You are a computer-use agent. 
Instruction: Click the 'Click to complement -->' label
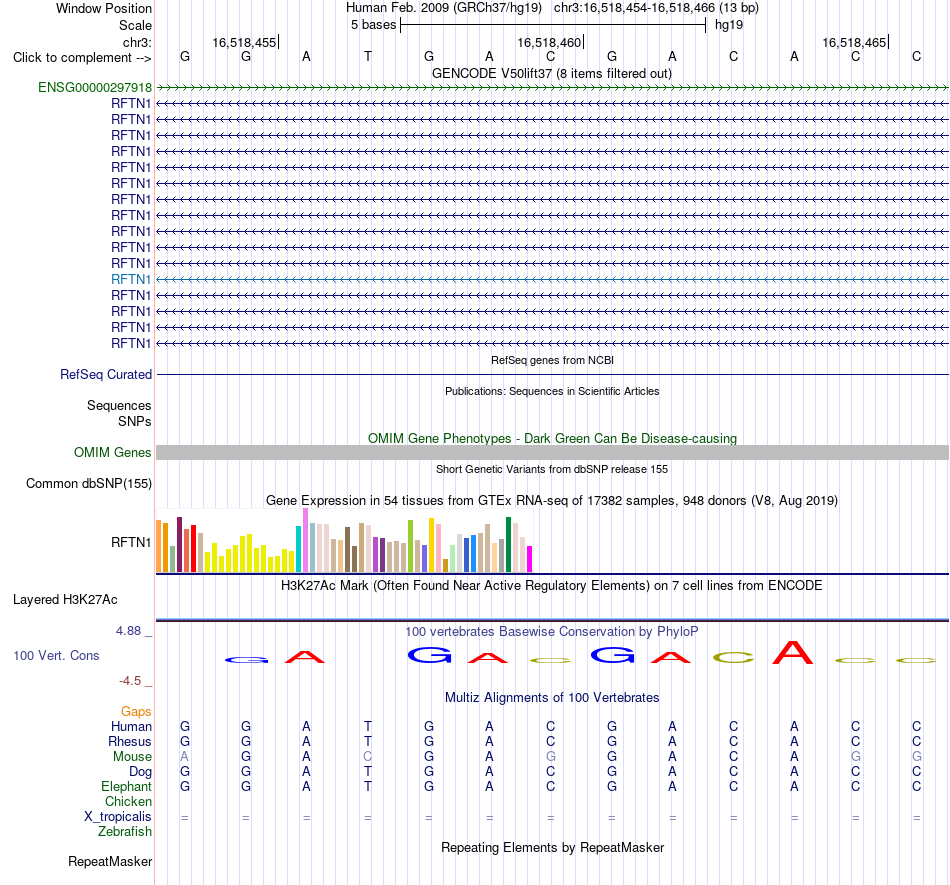(x=82, y=58)
